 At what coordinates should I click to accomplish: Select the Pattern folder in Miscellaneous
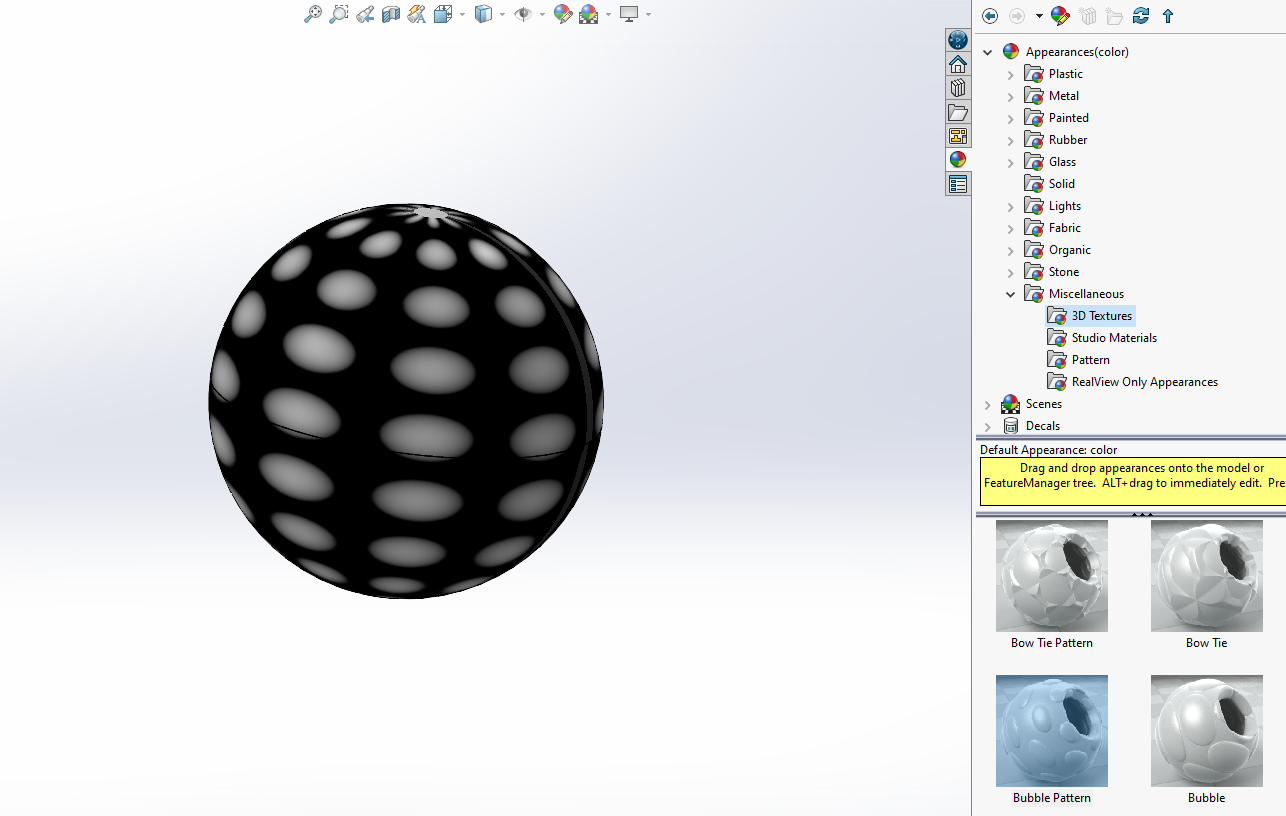click(x=1090, y=360)
